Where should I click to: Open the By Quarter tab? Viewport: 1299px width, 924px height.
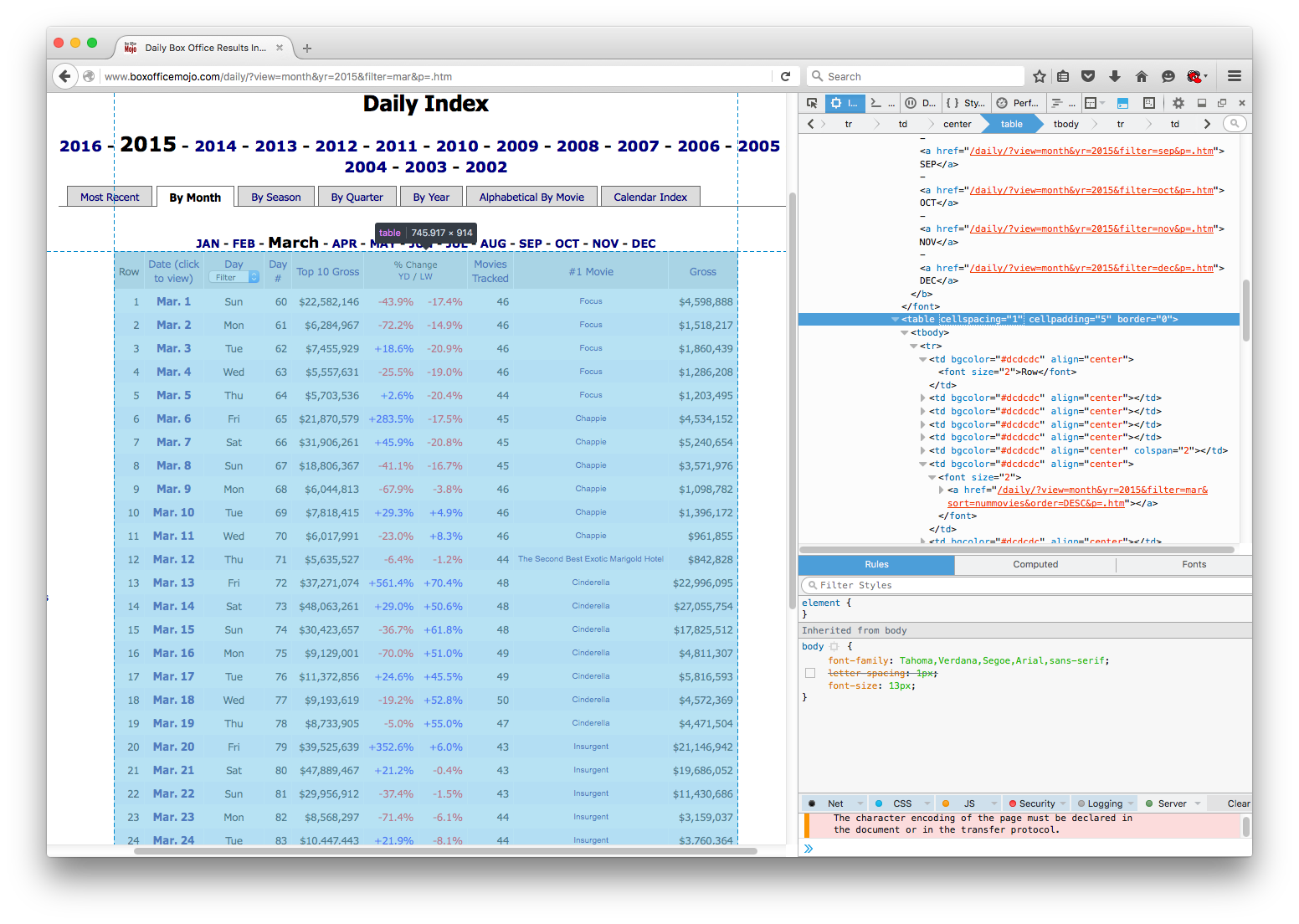click(x=357, y=197)
